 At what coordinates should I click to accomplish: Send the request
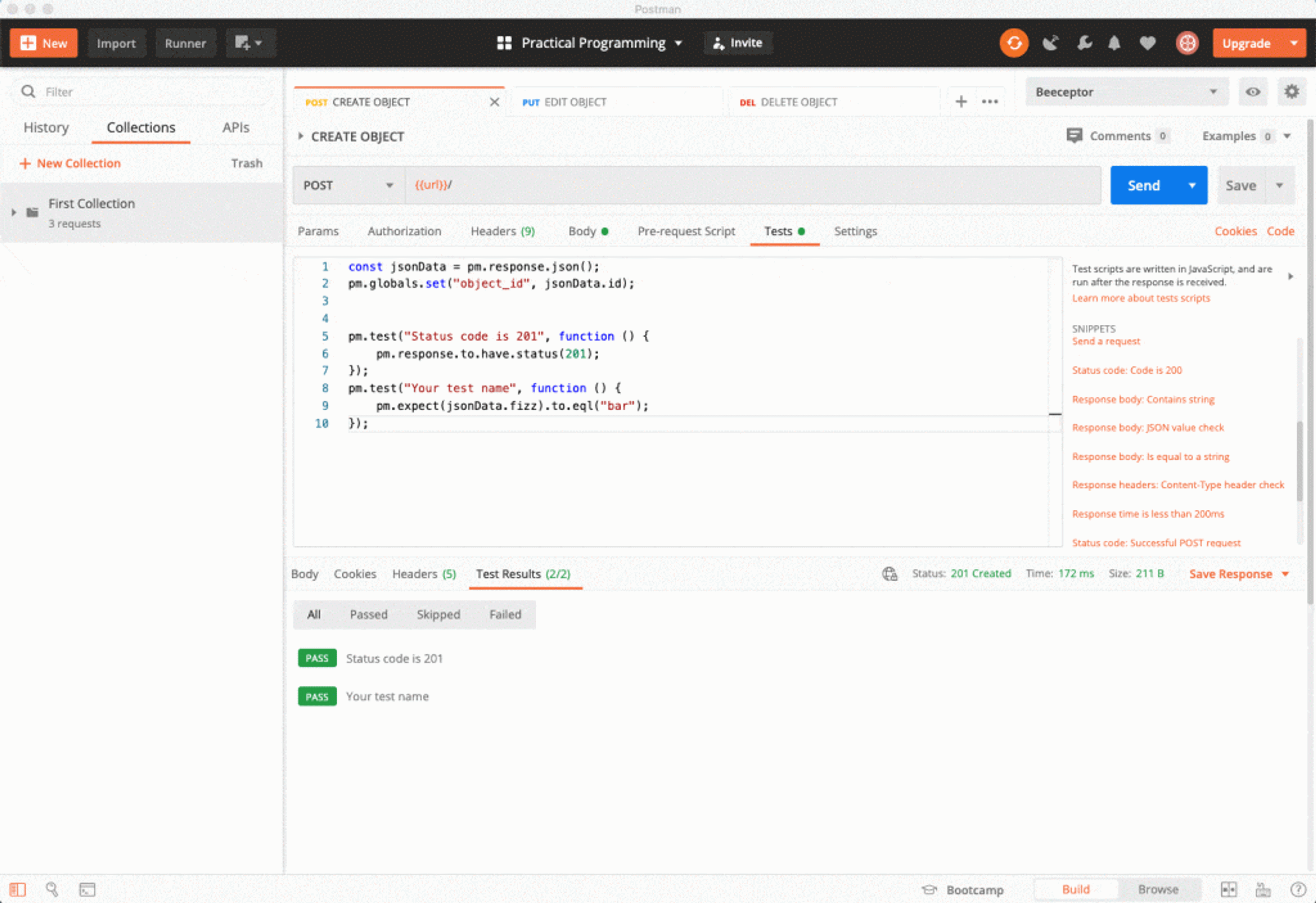tap(1143, 185)
